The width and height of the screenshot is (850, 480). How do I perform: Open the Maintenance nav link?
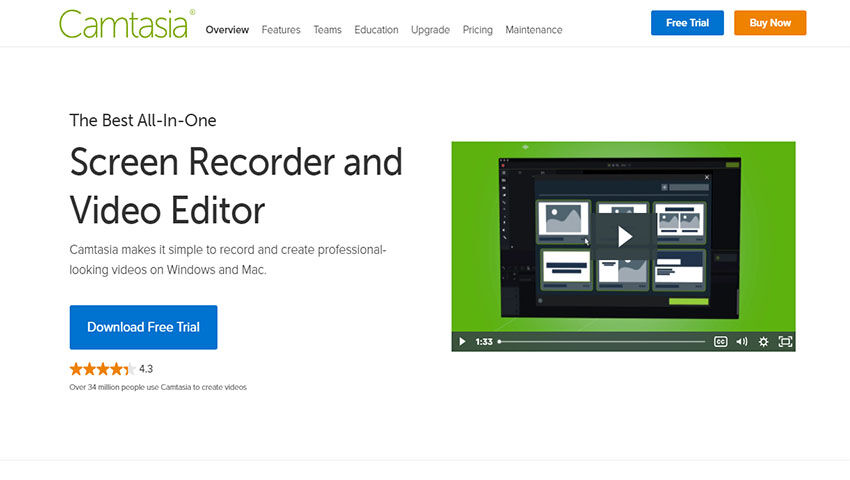[534, 30]
